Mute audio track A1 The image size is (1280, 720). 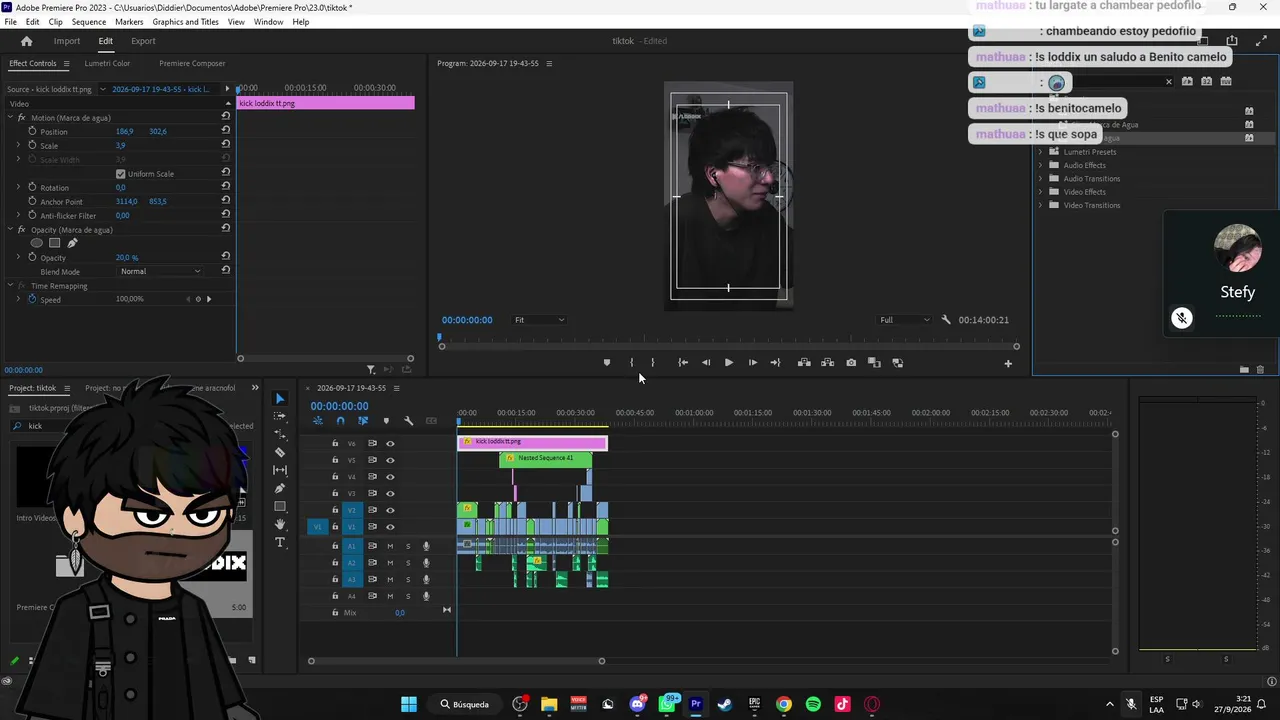pyautogui.click(x=390, y=546)
